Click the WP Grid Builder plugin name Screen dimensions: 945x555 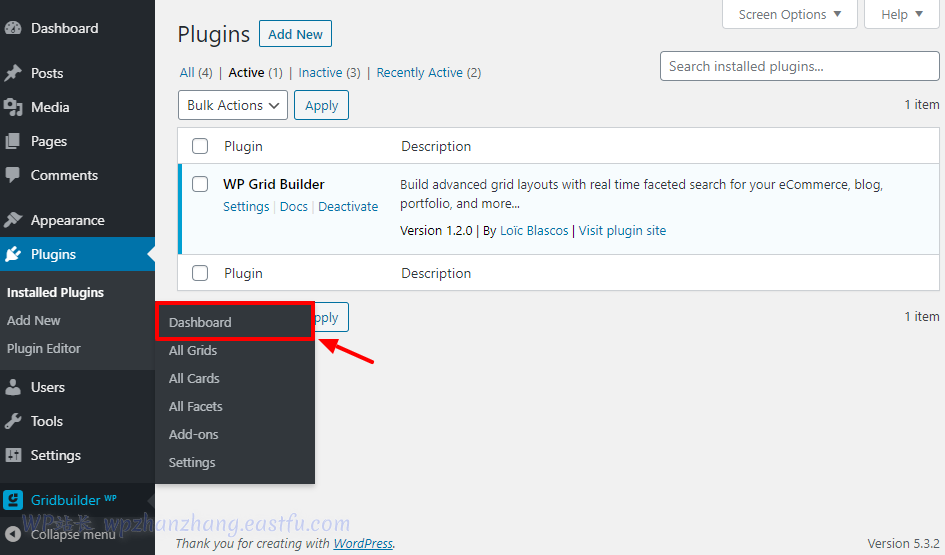(274, 184)
